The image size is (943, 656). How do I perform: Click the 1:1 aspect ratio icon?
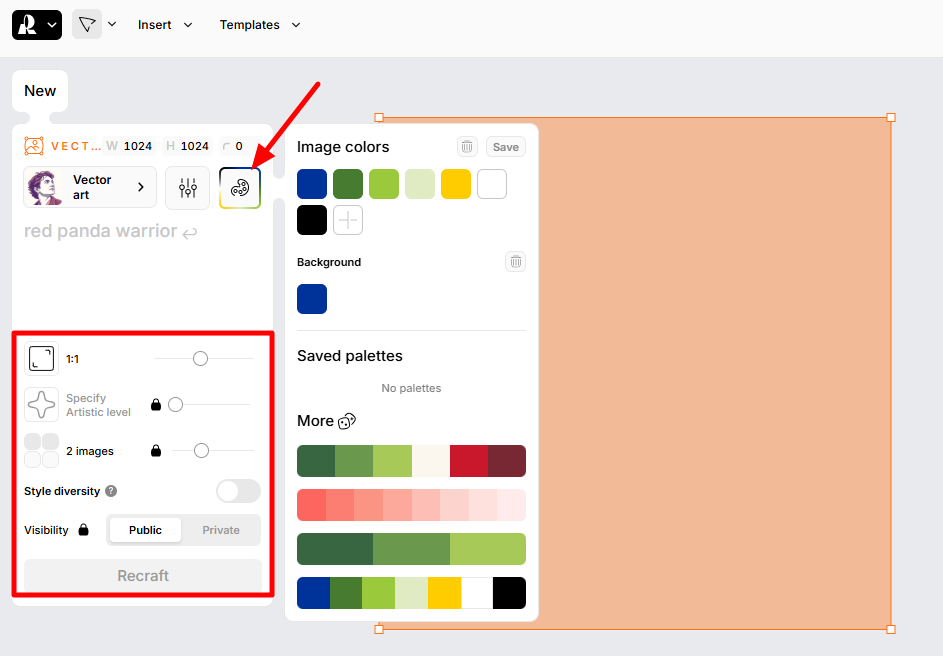[41, 359]
